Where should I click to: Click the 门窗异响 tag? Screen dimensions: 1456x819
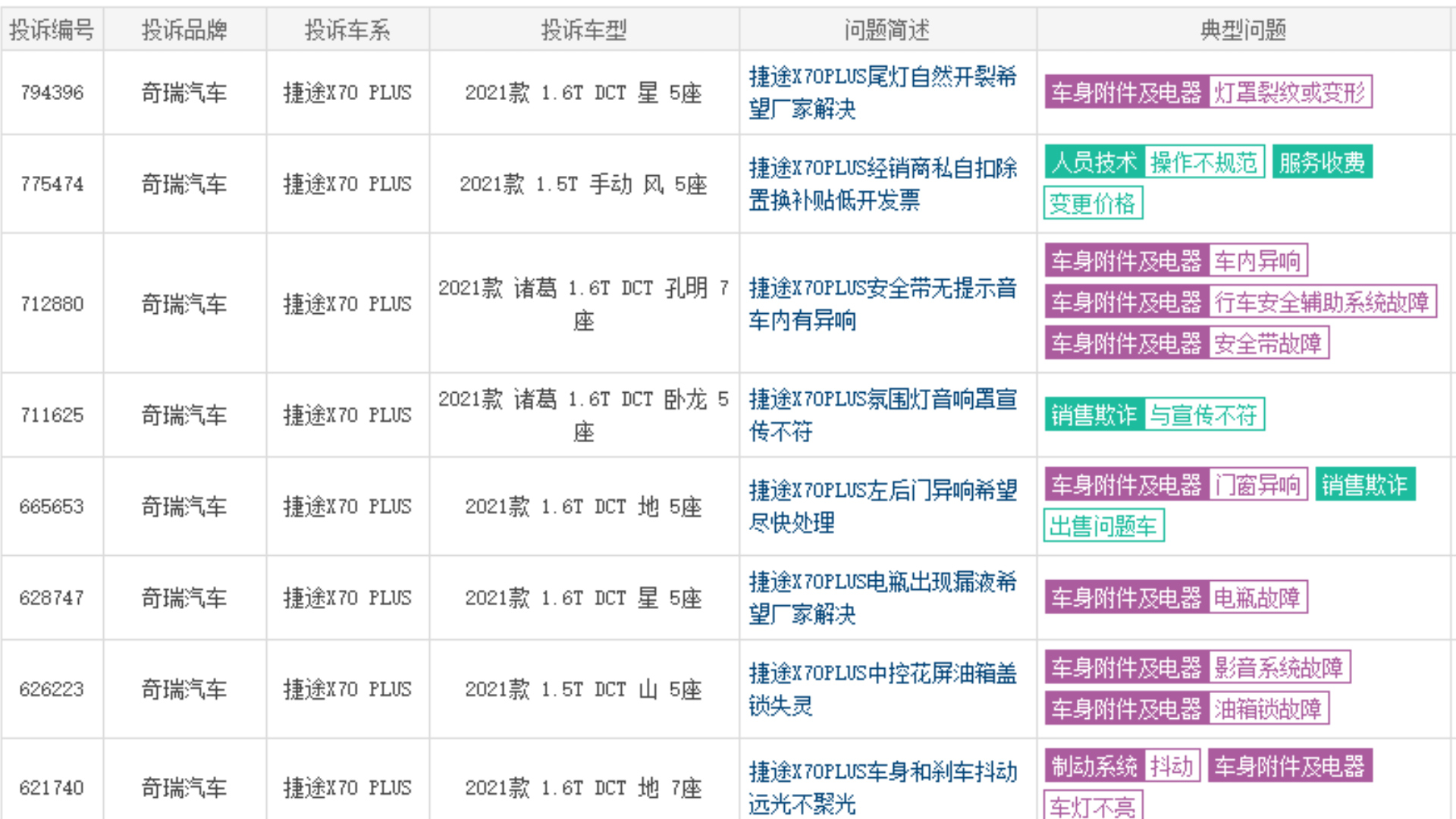1257,485
